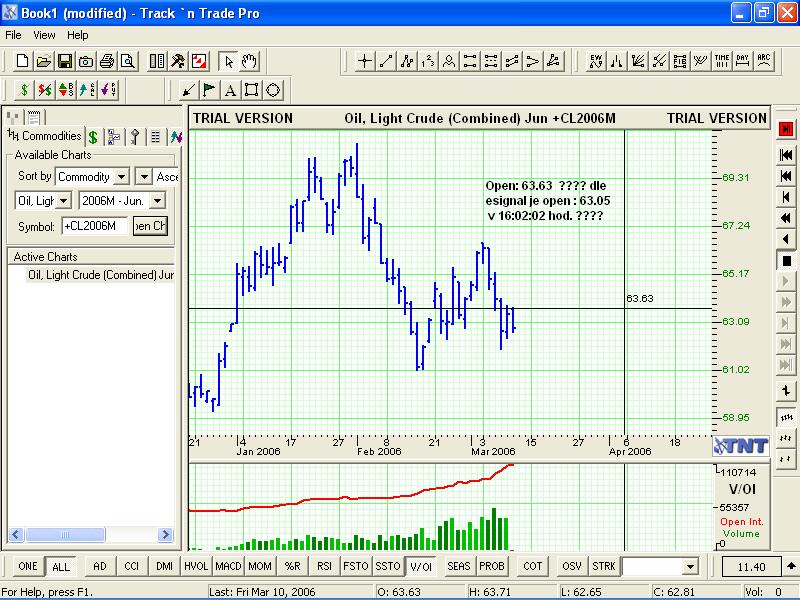Image resolution: width=800 pixels, height=600 pixels.
Task: Open the View menu
Action: pyautogui.click(x=44, y=35)
